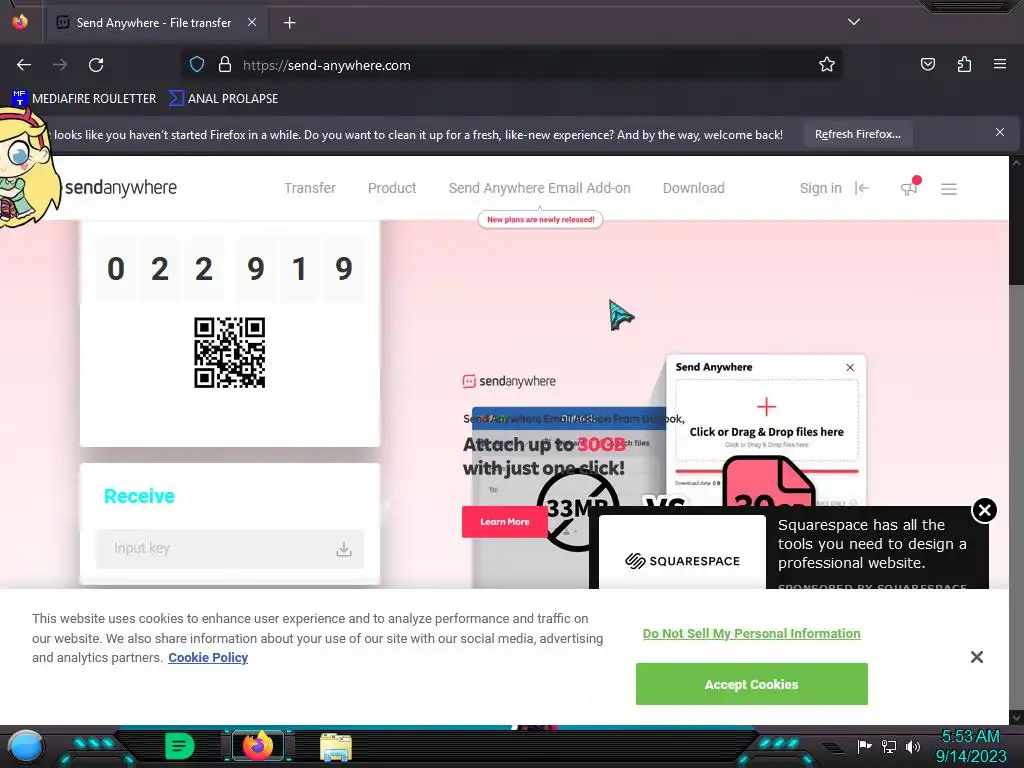The image size is (1024, 768).
Task: Open the tracking protection shield icon
Action: [197, 65]
